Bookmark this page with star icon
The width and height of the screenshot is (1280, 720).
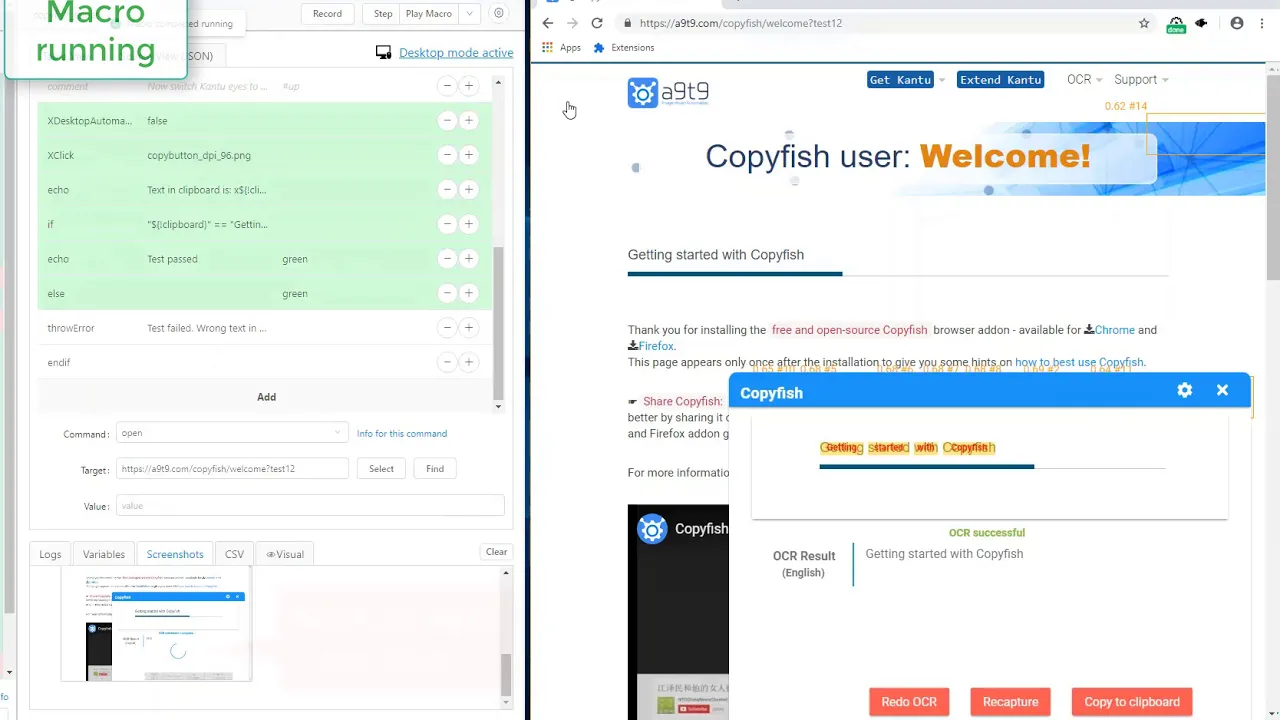(x=1144, y=23)
